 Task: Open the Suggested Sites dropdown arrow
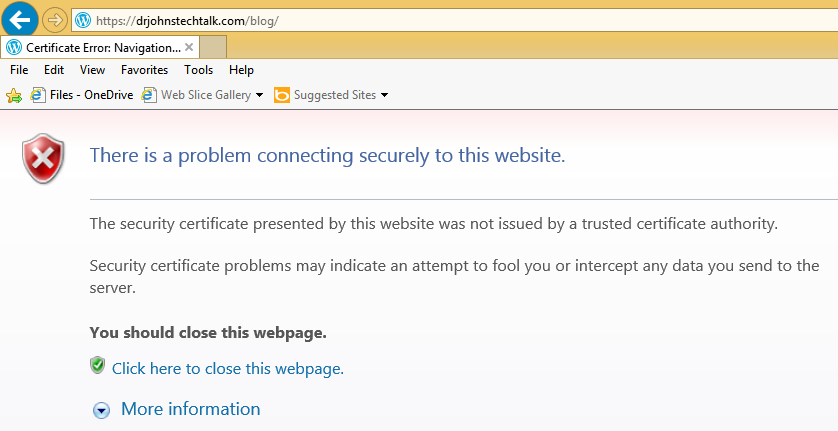[x=384, y=95]
